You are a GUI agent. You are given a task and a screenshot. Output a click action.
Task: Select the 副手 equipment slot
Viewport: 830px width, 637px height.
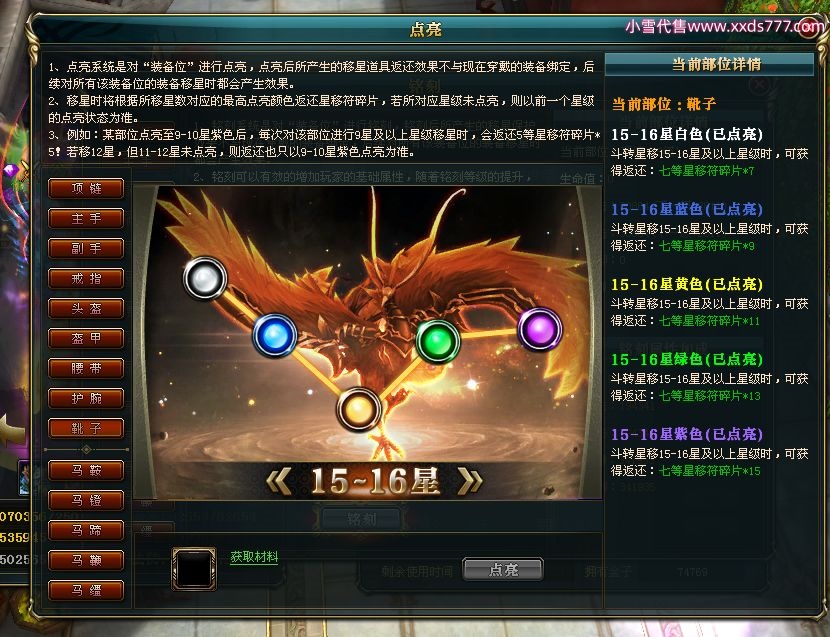(86, 248)
